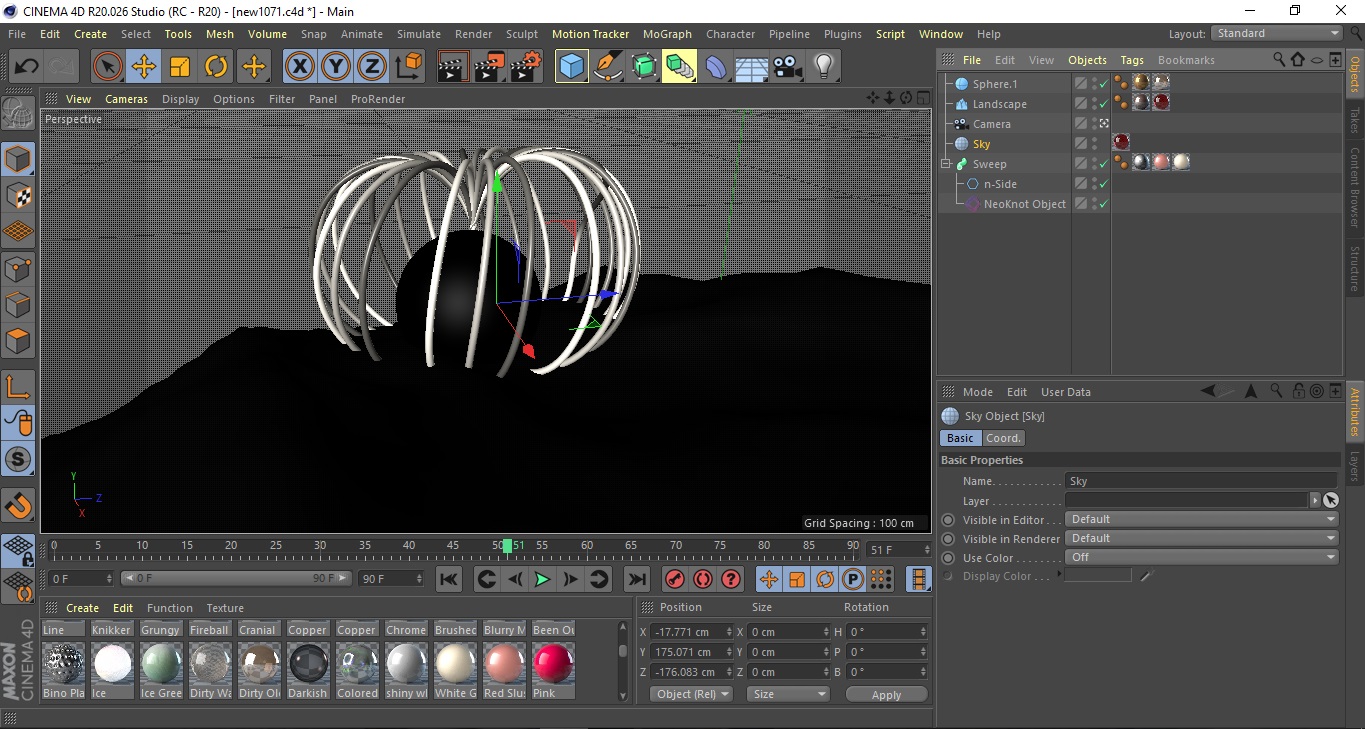Open Visible in Editor dropdown
Screen dimensions: 1365x729
1201,520
